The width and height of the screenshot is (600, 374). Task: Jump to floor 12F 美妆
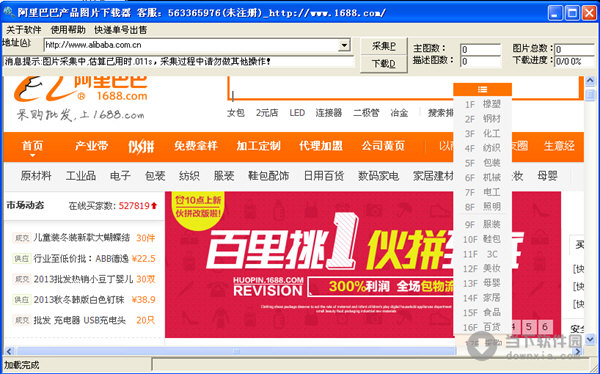tap(482, 269)
